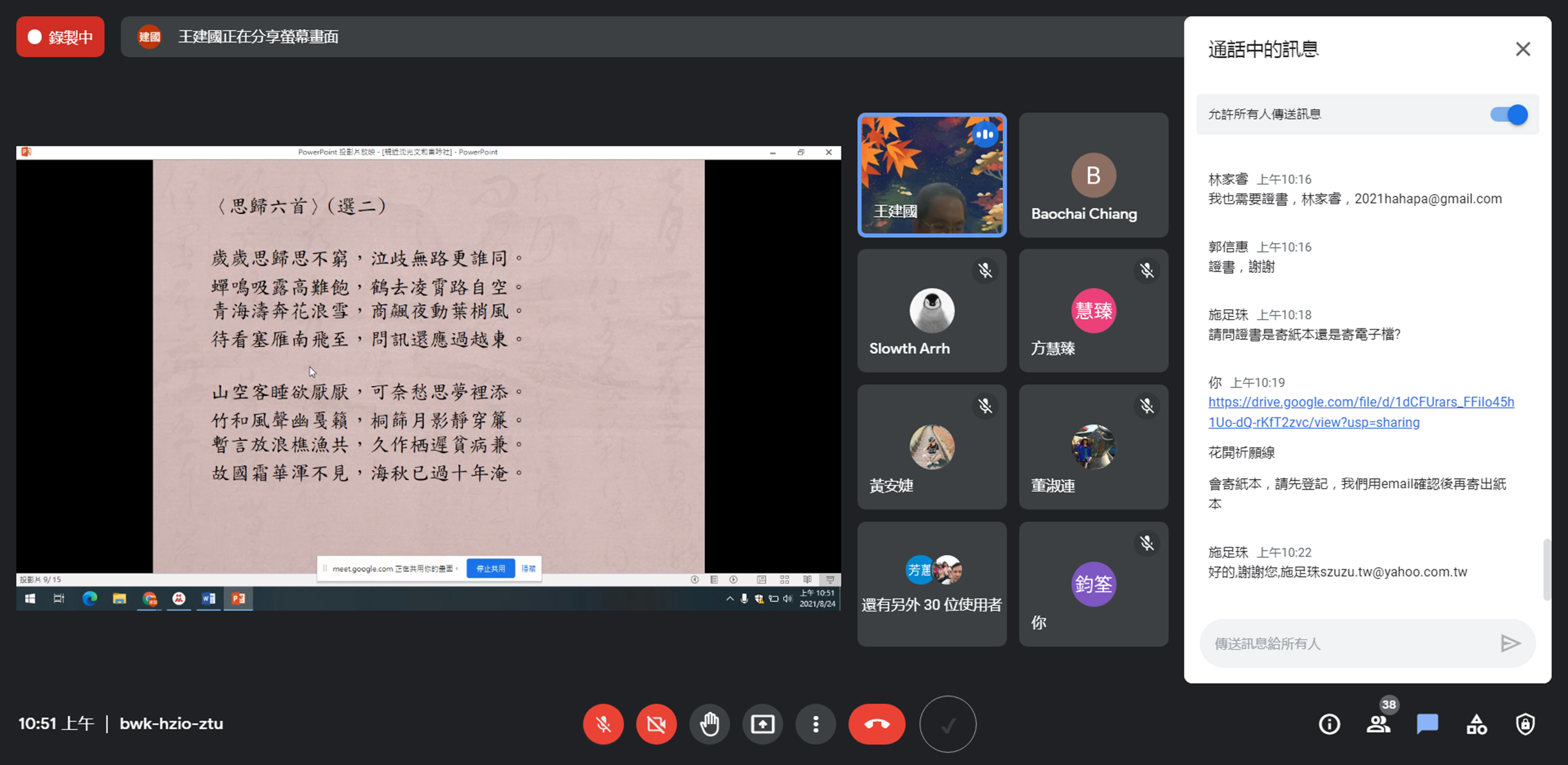Open host controls shield icon
Screen dimensions: 1568x765
(x=1525, y=724)
